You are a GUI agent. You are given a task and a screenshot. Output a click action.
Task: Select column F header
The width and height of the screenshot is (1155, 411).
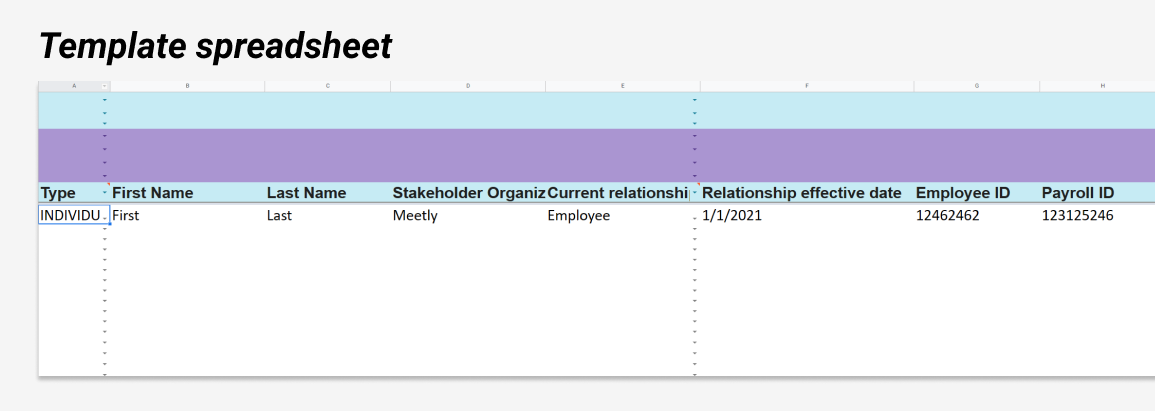[x=807, y=86]
